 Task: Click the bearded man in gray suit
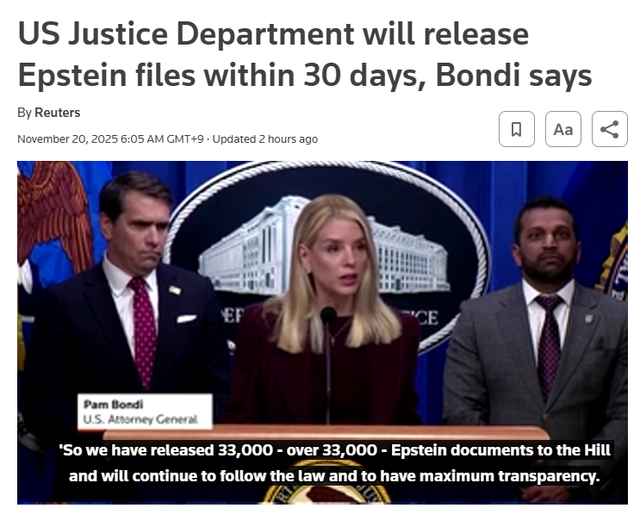(x=539, y=318)
